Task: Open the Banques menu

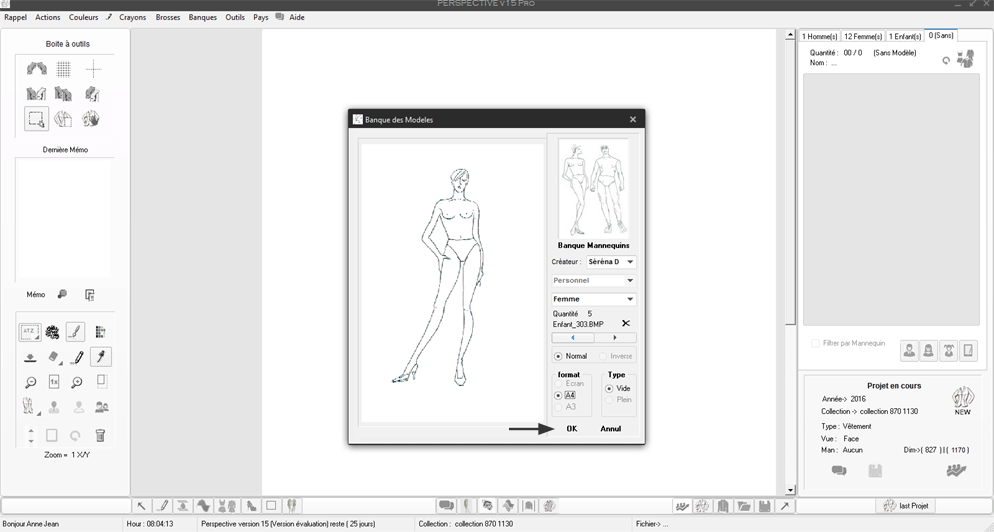Action: coord(202,17)
